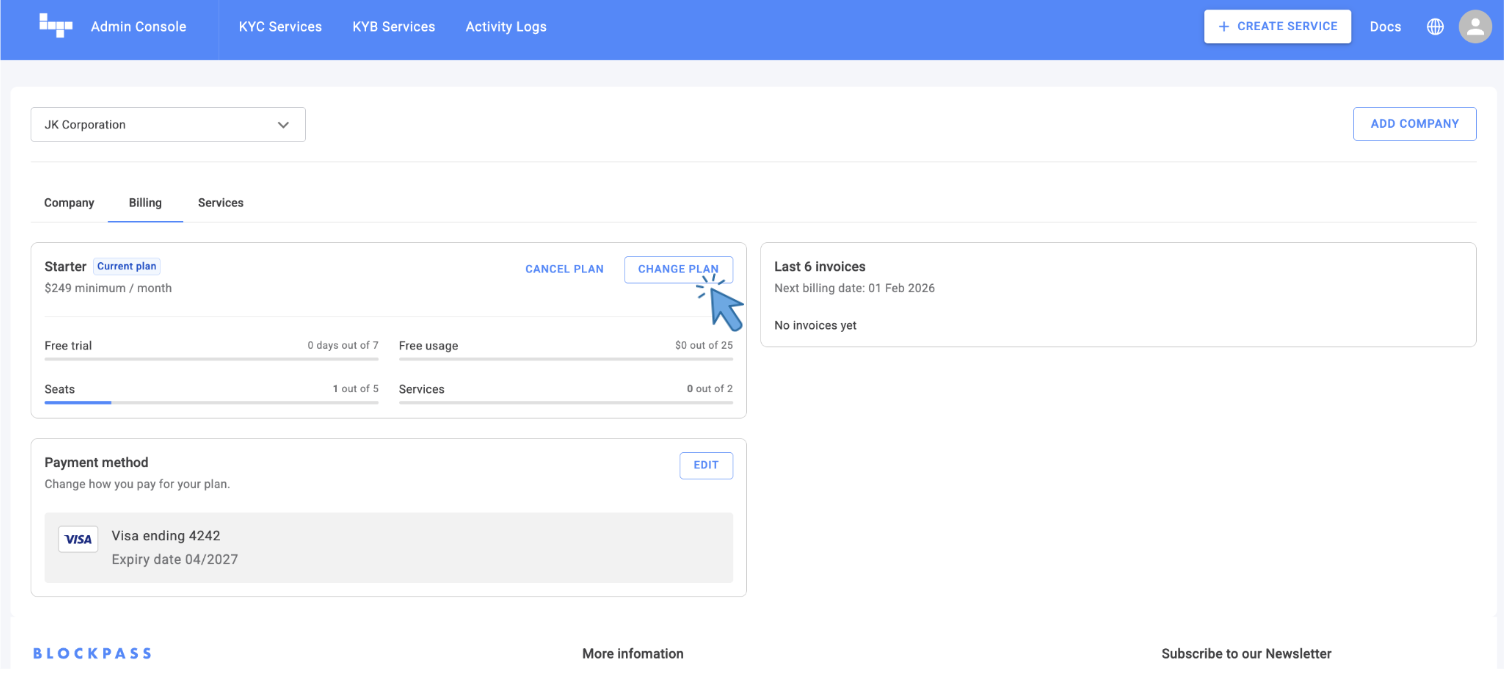Switch to the Company tab
The width and height of the screenshot is (1506, 678).
(x=69, y=203)
